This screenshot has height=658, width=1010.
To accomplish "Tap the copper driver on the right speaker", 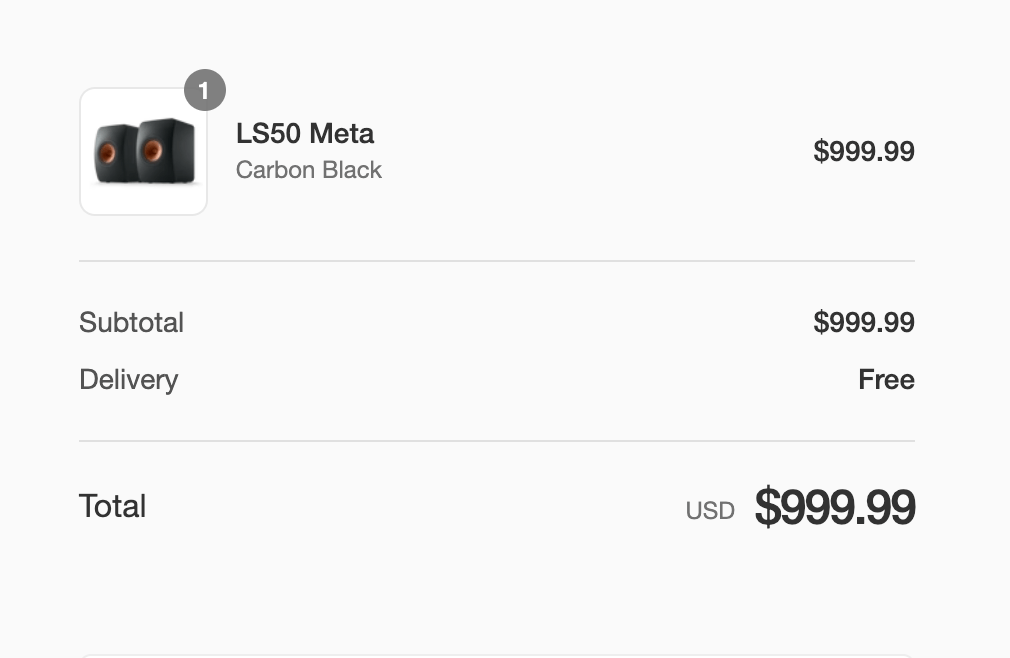I will (x=152, y=150).
